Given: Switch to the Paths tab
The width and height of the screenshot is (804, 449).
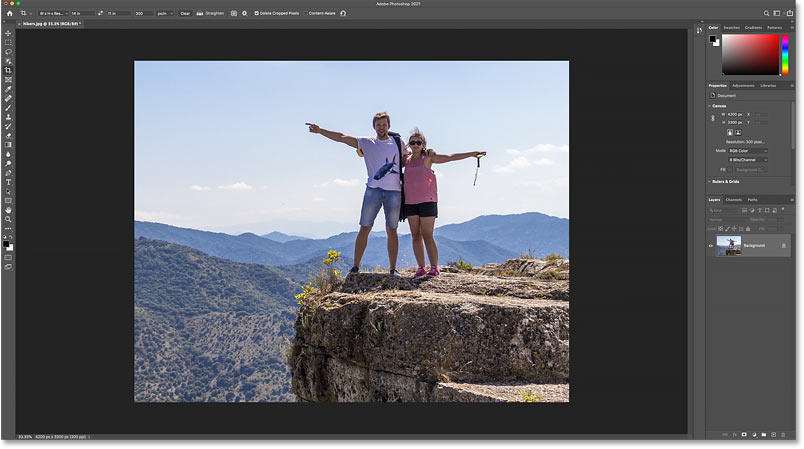Looking at the screenshot, I should tap(752, 200).
